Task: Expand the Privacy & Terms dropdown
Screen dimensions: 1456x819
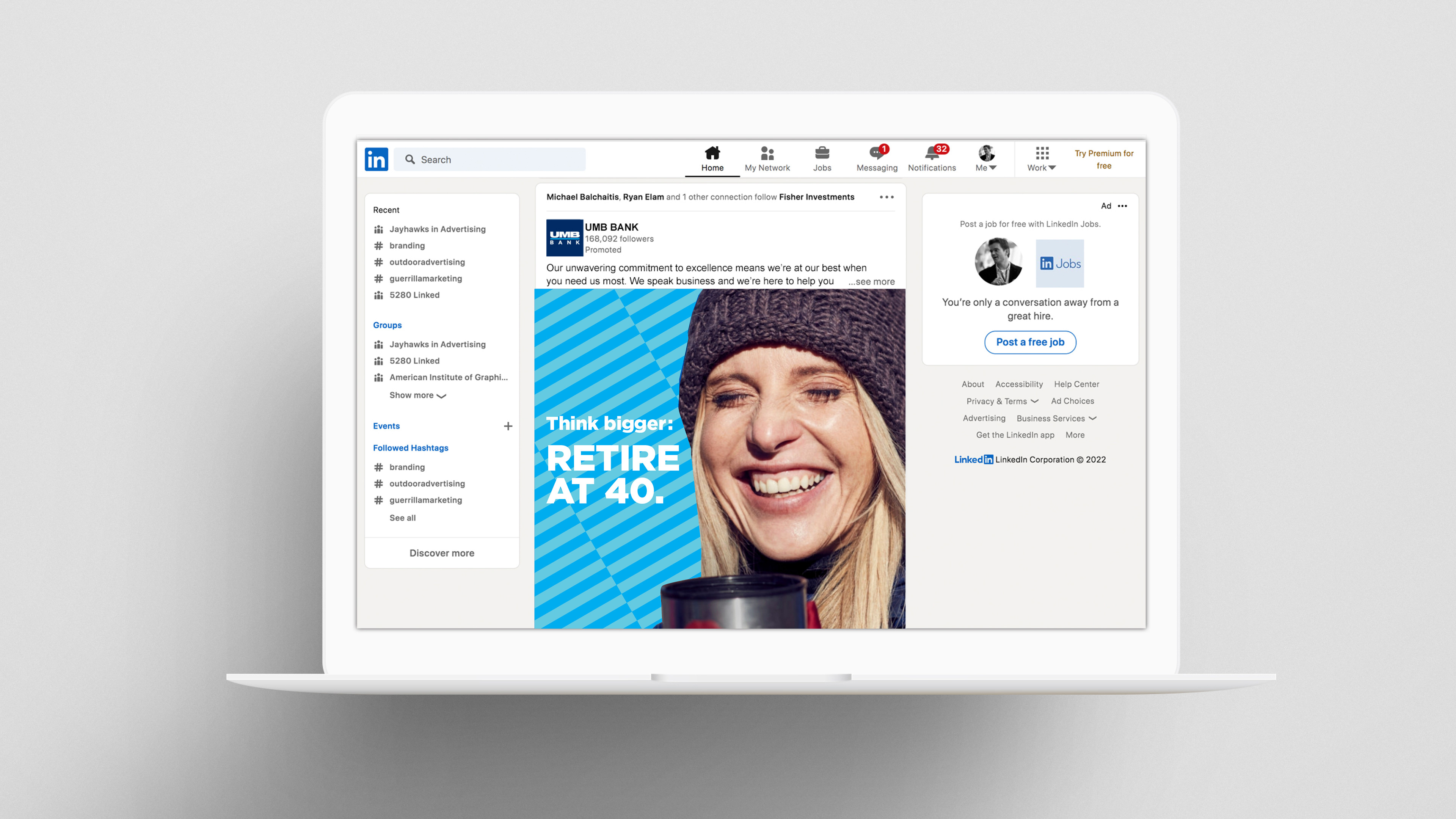Action: point(1002,401)
